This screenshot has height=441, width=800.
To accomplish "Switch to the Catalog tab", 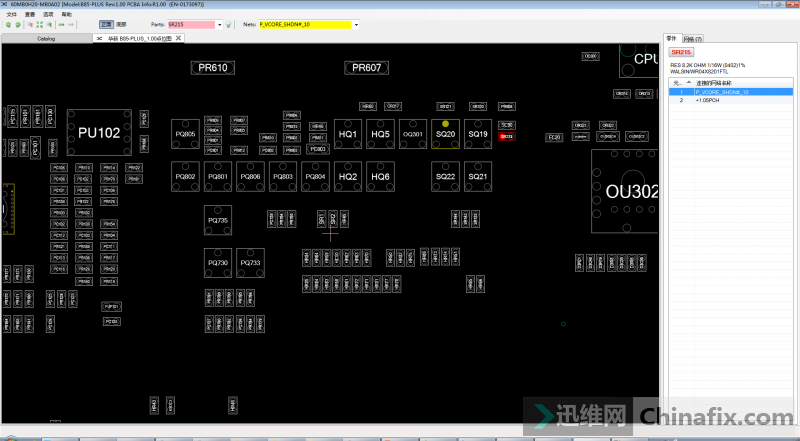I will point(46,39).
